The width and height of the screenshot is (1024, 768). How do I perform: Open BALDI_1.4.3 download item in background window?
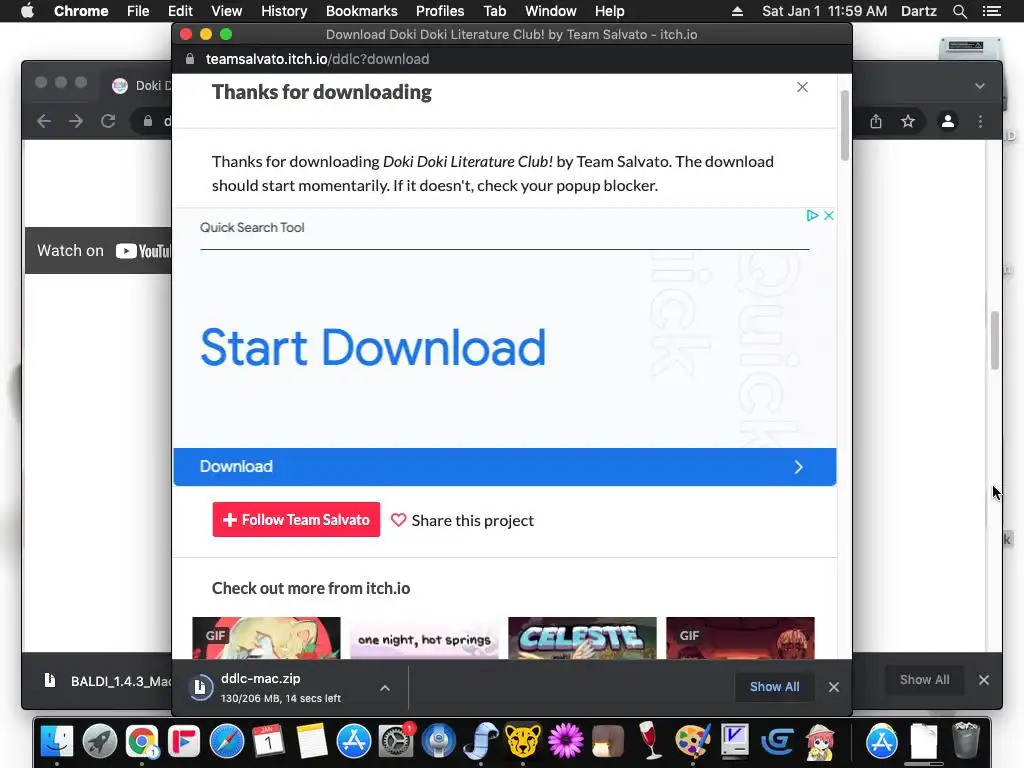[108, 680]
